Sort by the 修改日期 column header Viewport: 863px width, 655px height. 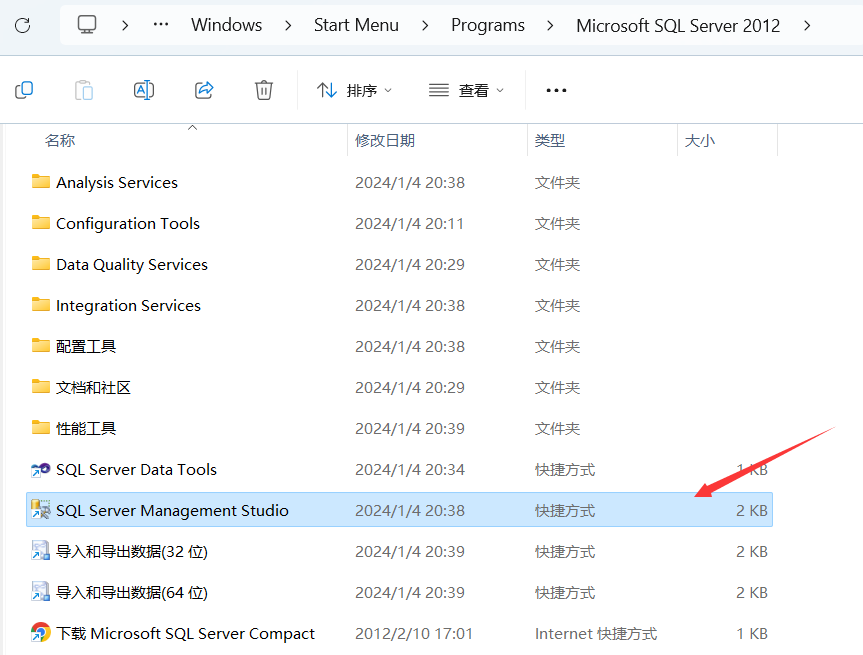[x=385, y=140]
